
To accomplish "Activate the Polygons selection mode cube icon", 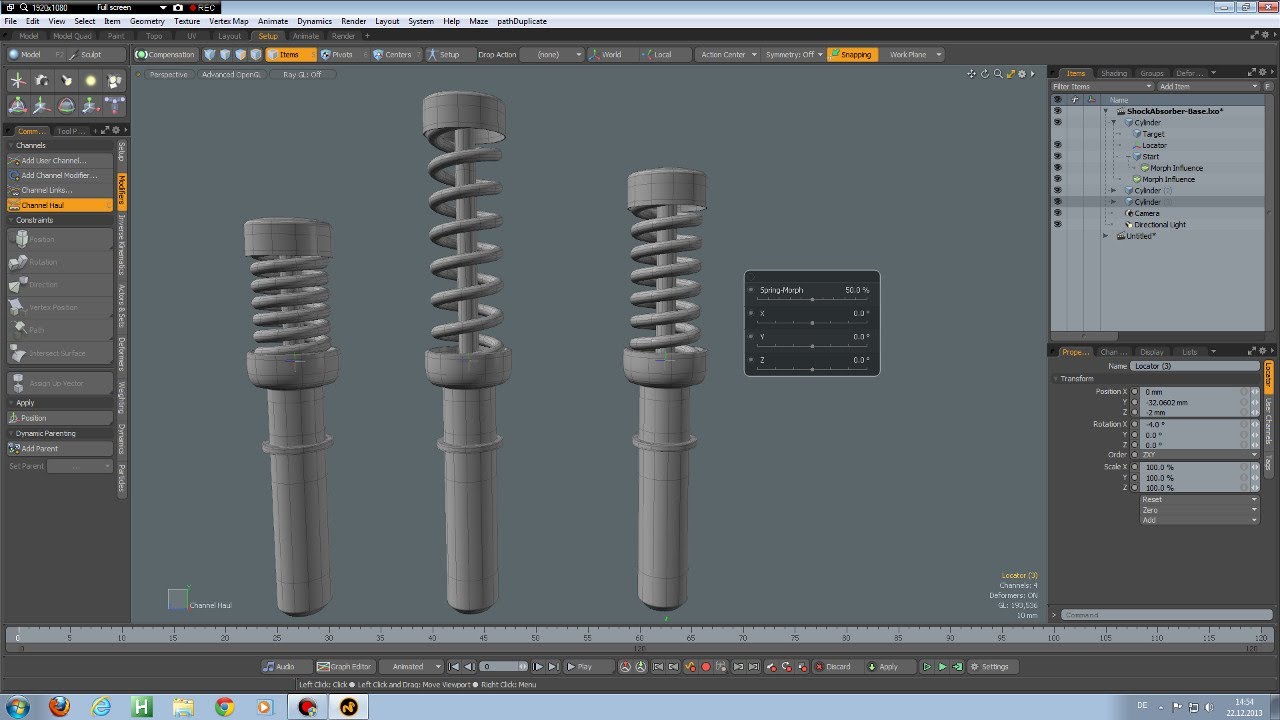I will pos(240,55).
